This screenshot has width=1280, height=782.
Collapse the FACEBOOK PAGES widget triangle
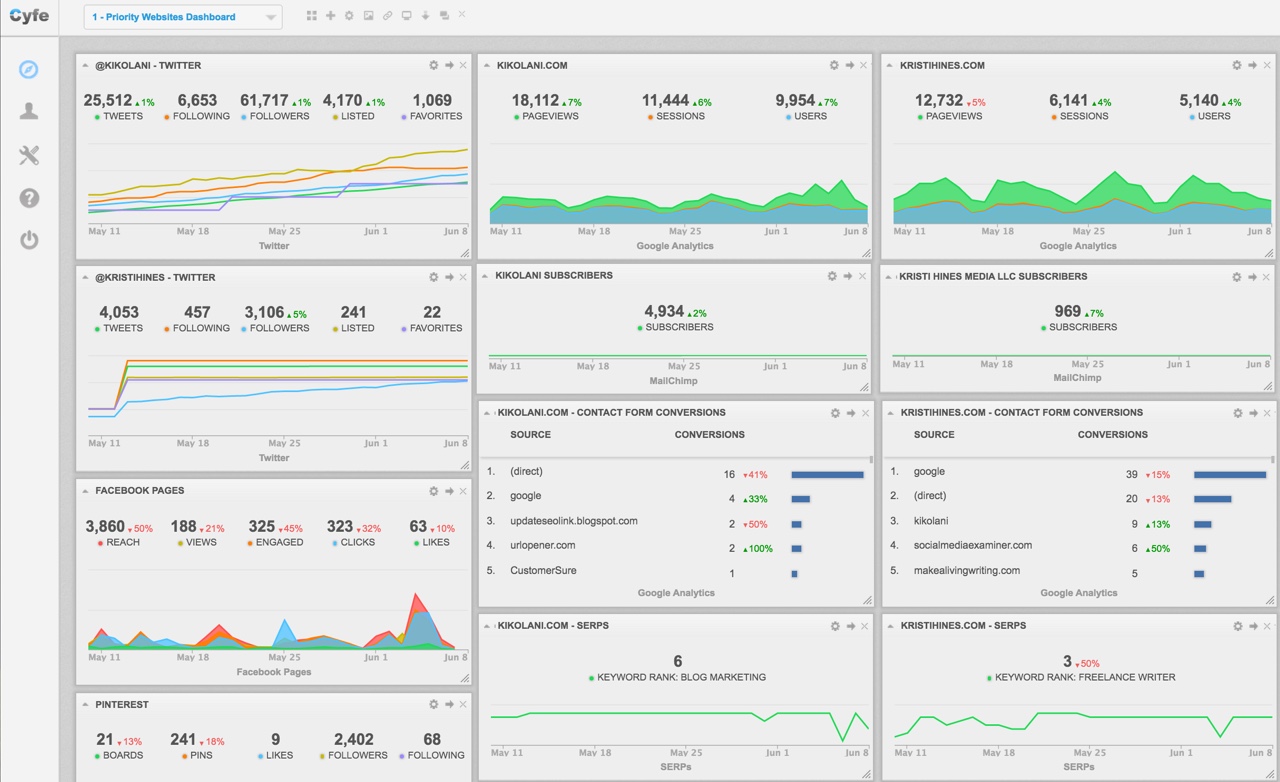[x=84, y=491]
